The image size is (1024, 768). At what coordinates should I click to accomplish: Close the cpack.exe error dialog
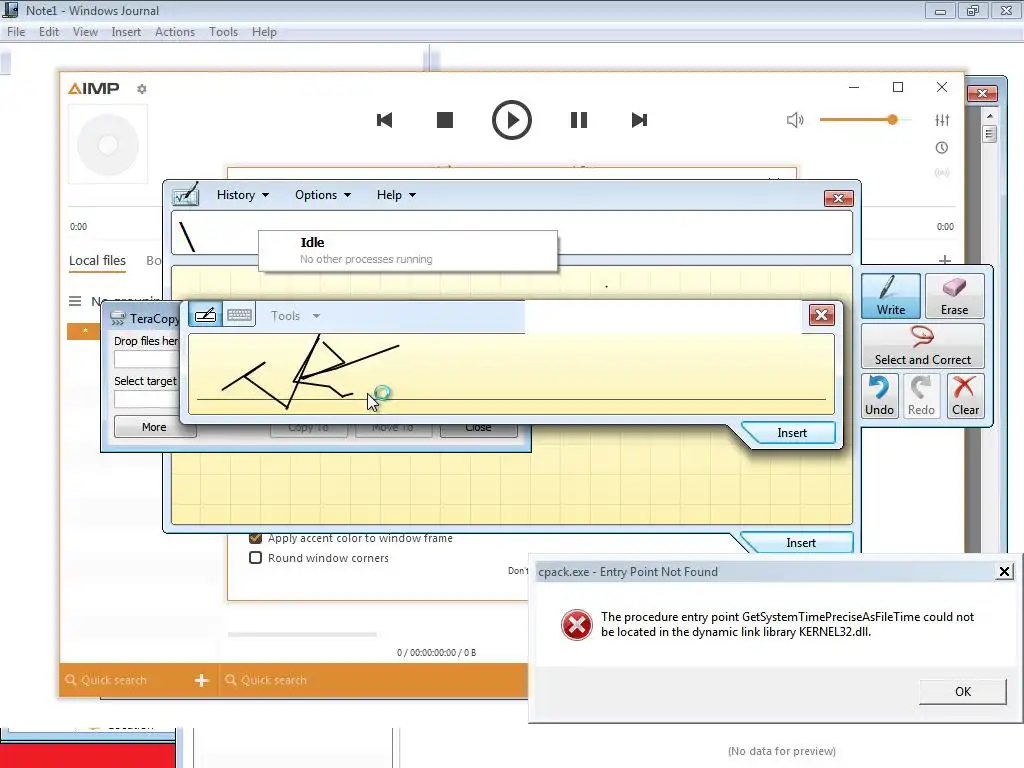point(1004,572)
